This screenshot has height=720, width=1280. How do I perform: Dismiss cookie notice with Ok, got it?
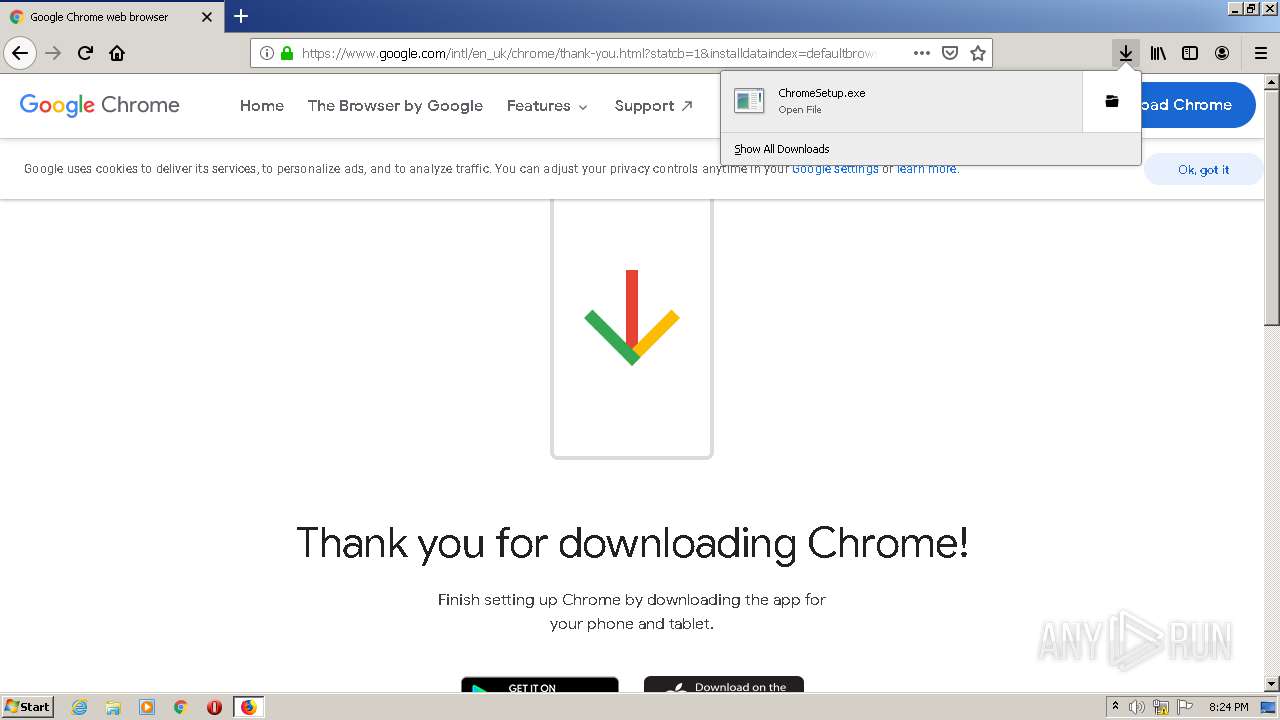point(1203,170)
